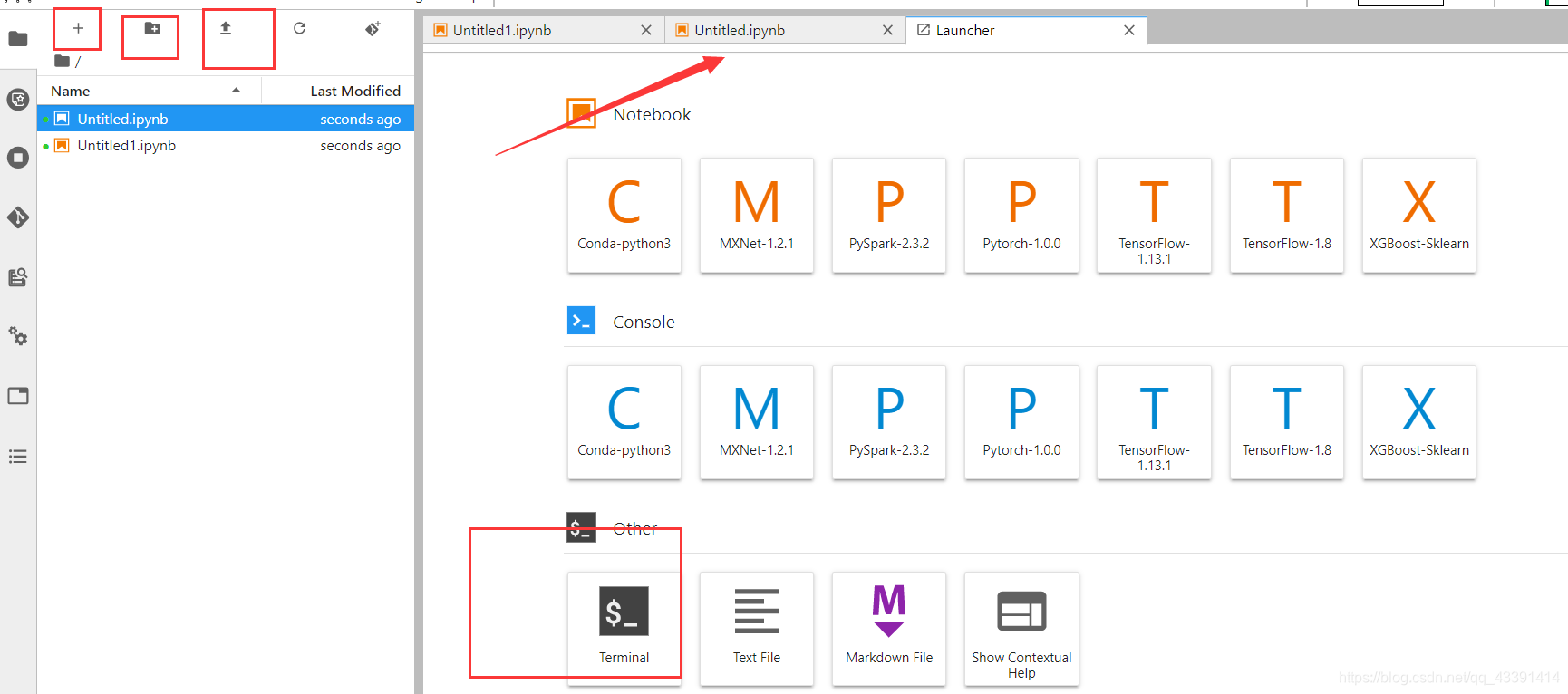Close the Untitled.ipynb tab

pyautogui.click(x=887, y=30)
